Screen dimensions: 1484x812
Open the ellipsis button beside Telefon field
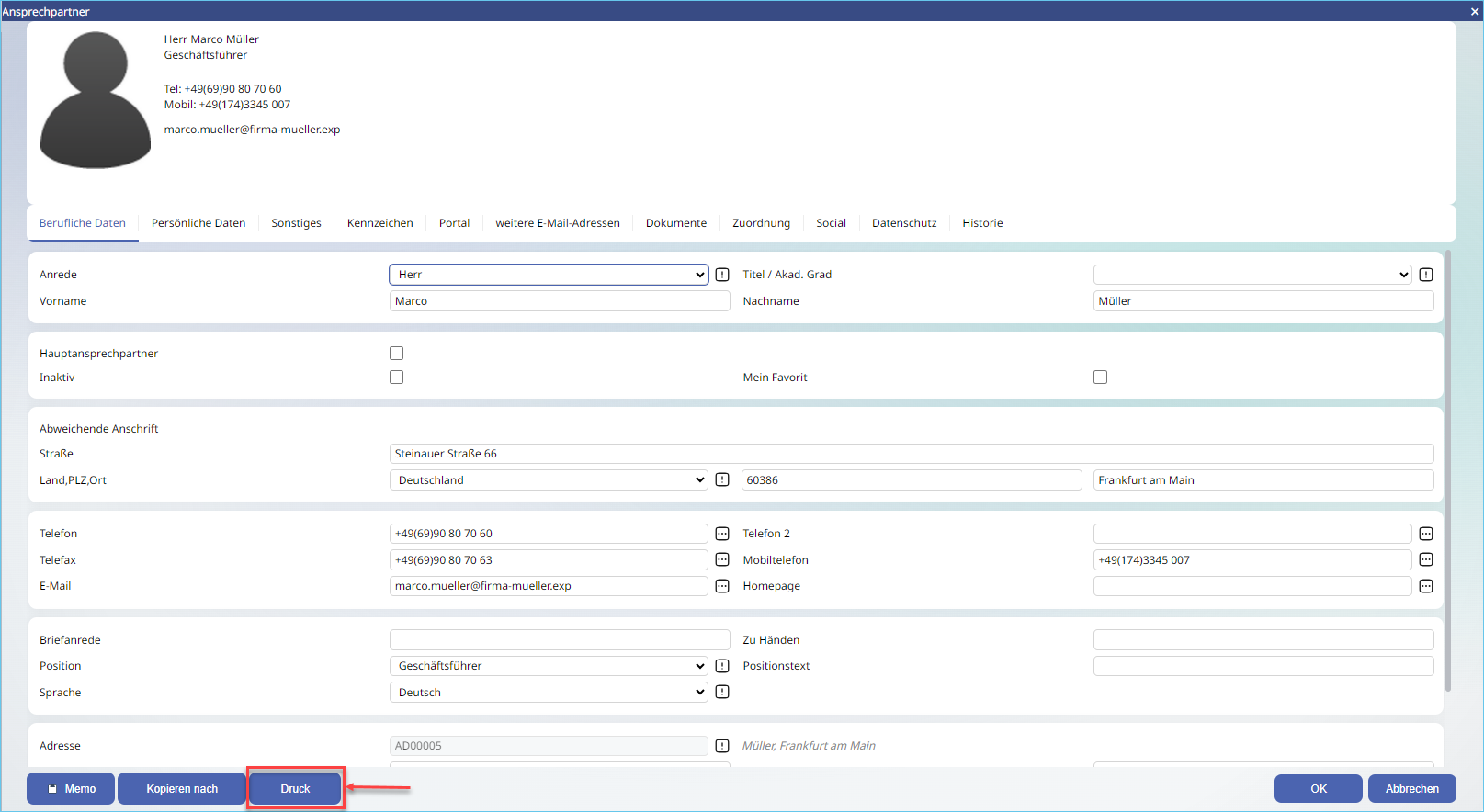[x=722, y=534]
